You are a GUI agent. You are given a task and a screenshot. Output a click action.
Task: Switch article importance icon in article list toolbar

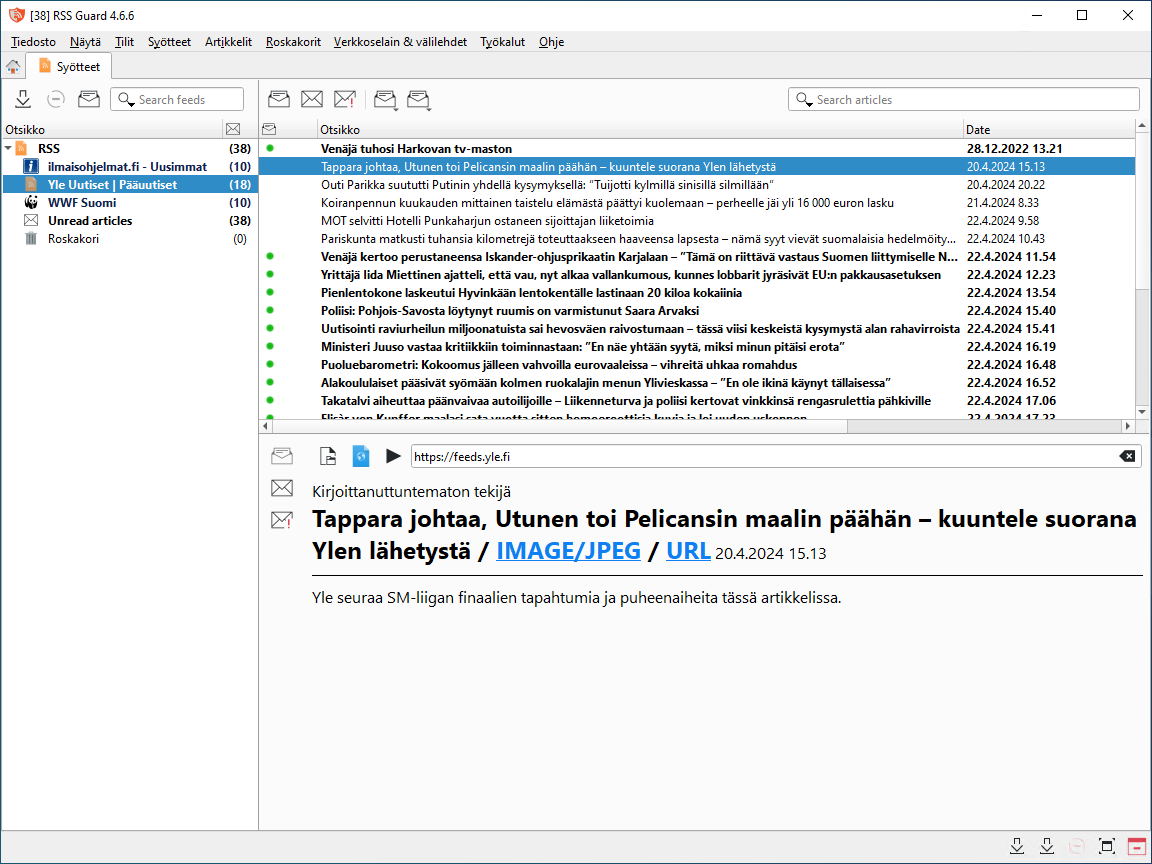345,99
